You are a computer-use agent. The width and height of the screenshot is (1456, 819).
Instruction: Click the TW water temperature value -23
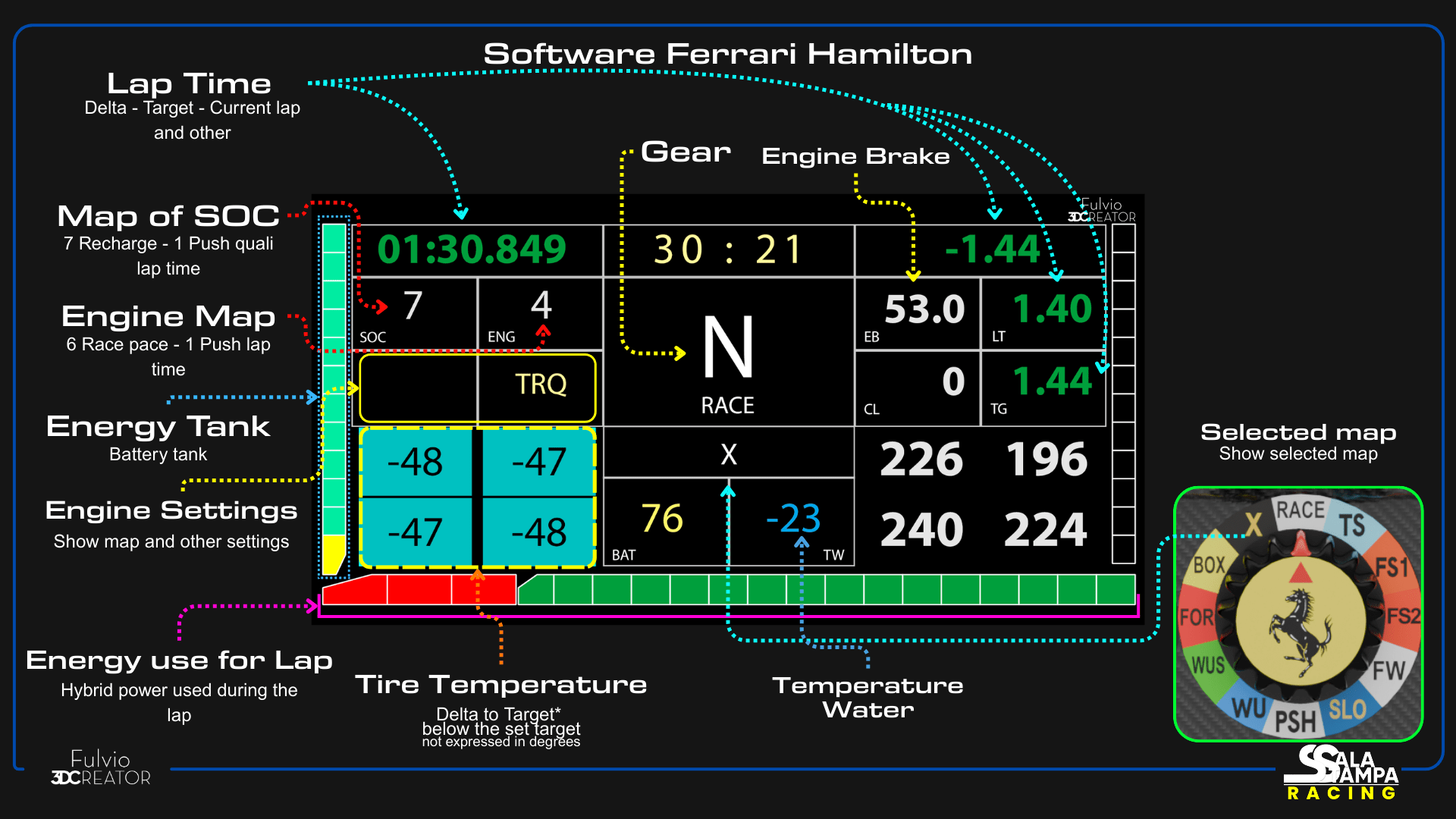point(792,519)
